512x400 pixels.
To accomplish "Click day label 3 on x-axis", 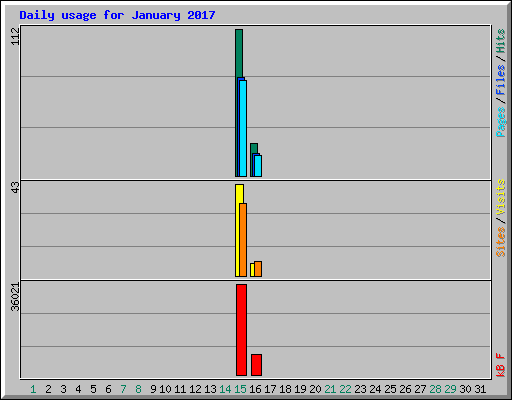I will (x=63, y=389).
